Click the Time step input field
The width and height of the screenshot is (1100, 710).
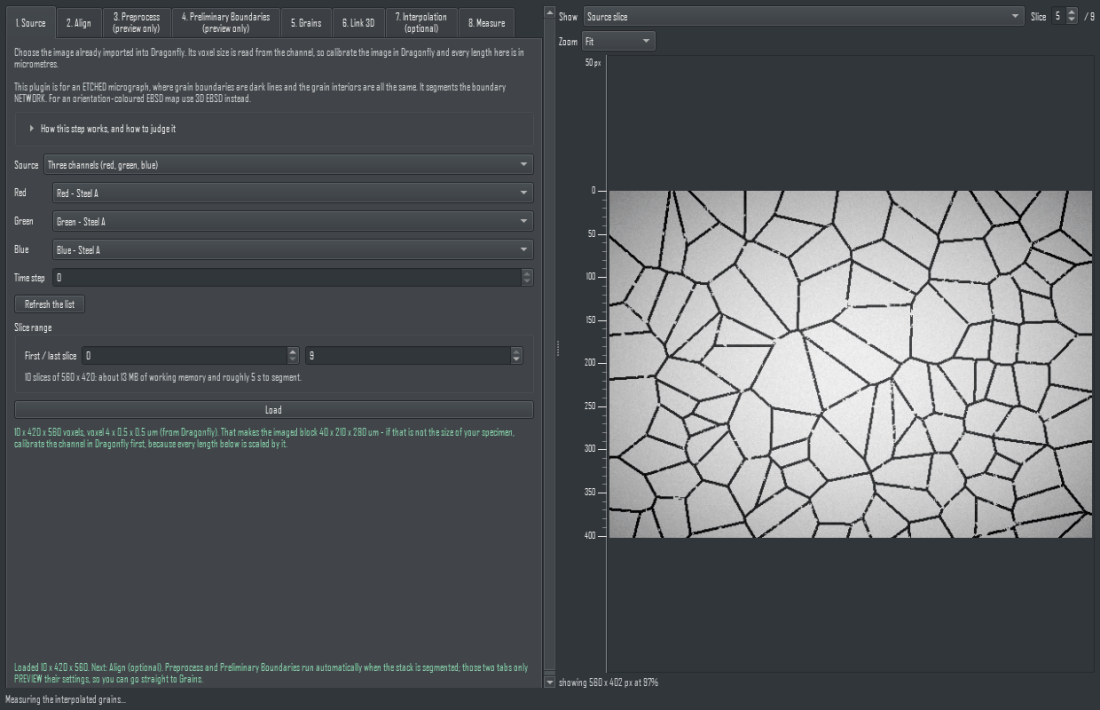[288, 278]
